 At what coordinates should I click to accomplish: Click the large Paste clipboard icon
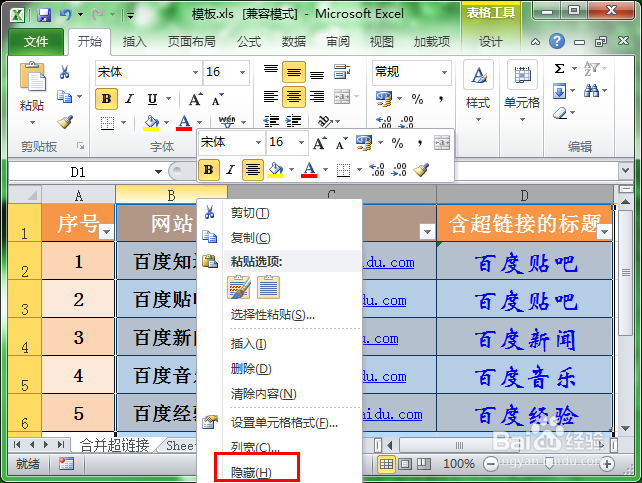[x=32, y=76]
